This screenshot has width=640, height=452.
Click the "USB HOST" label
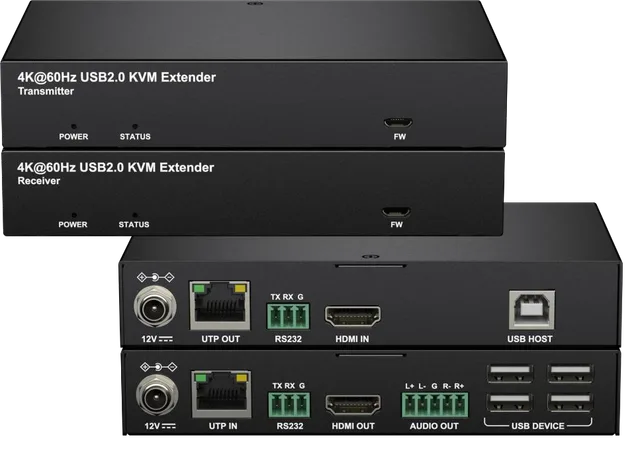click(530, 339)
